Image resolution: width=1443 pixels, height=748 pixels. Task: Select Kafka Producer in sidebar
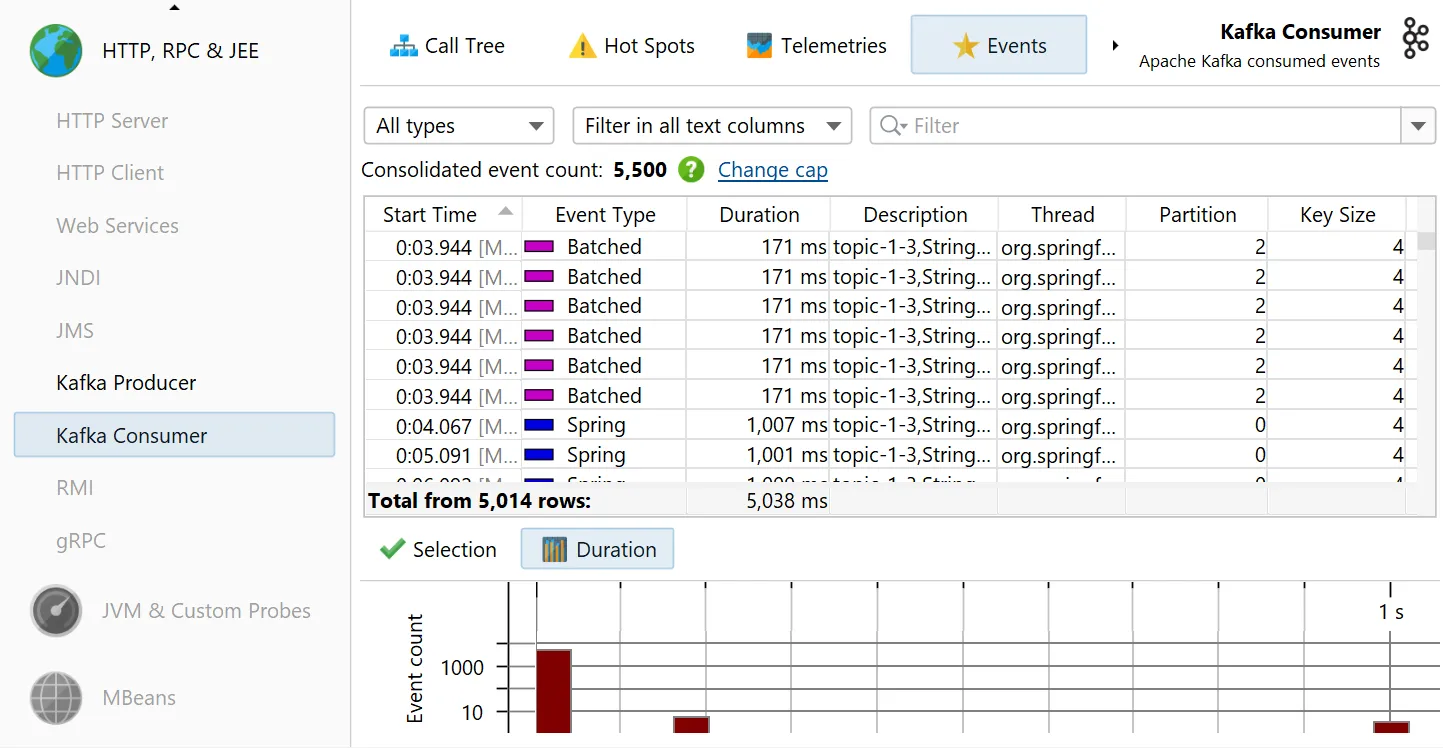point(126,383)
